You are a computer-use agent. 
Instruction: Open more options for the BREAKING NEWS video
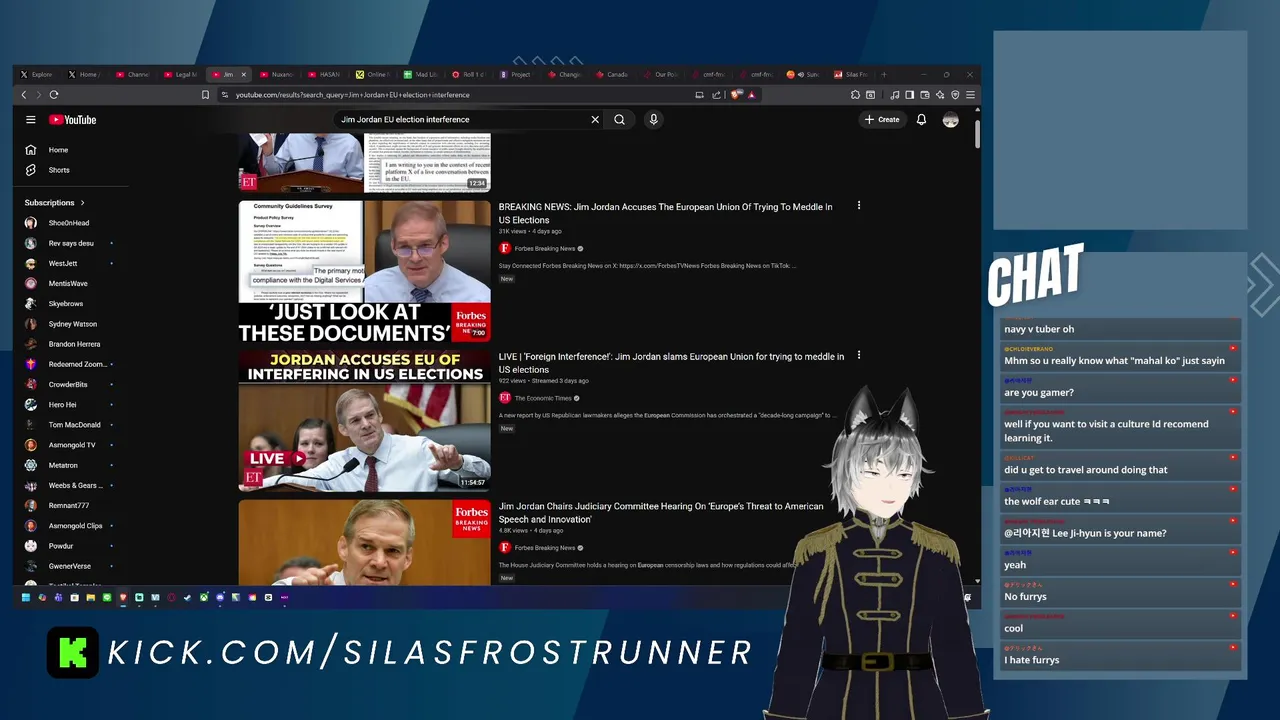pos(858,206)
